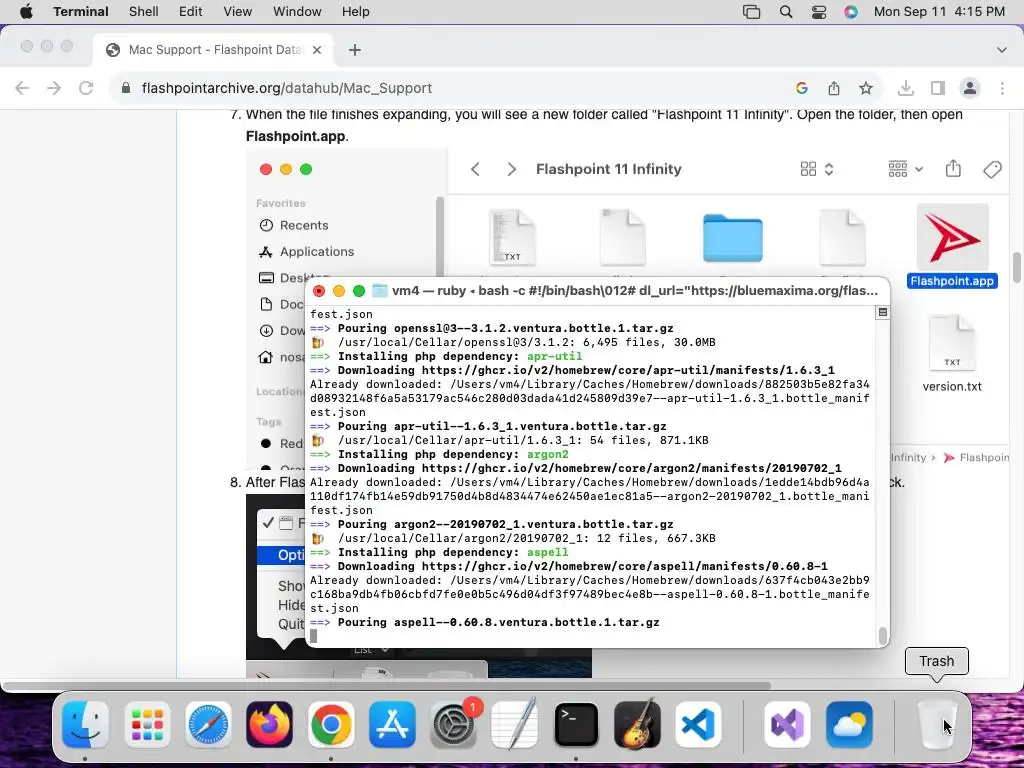Open a new Chrome tab

tap(355, 50)
